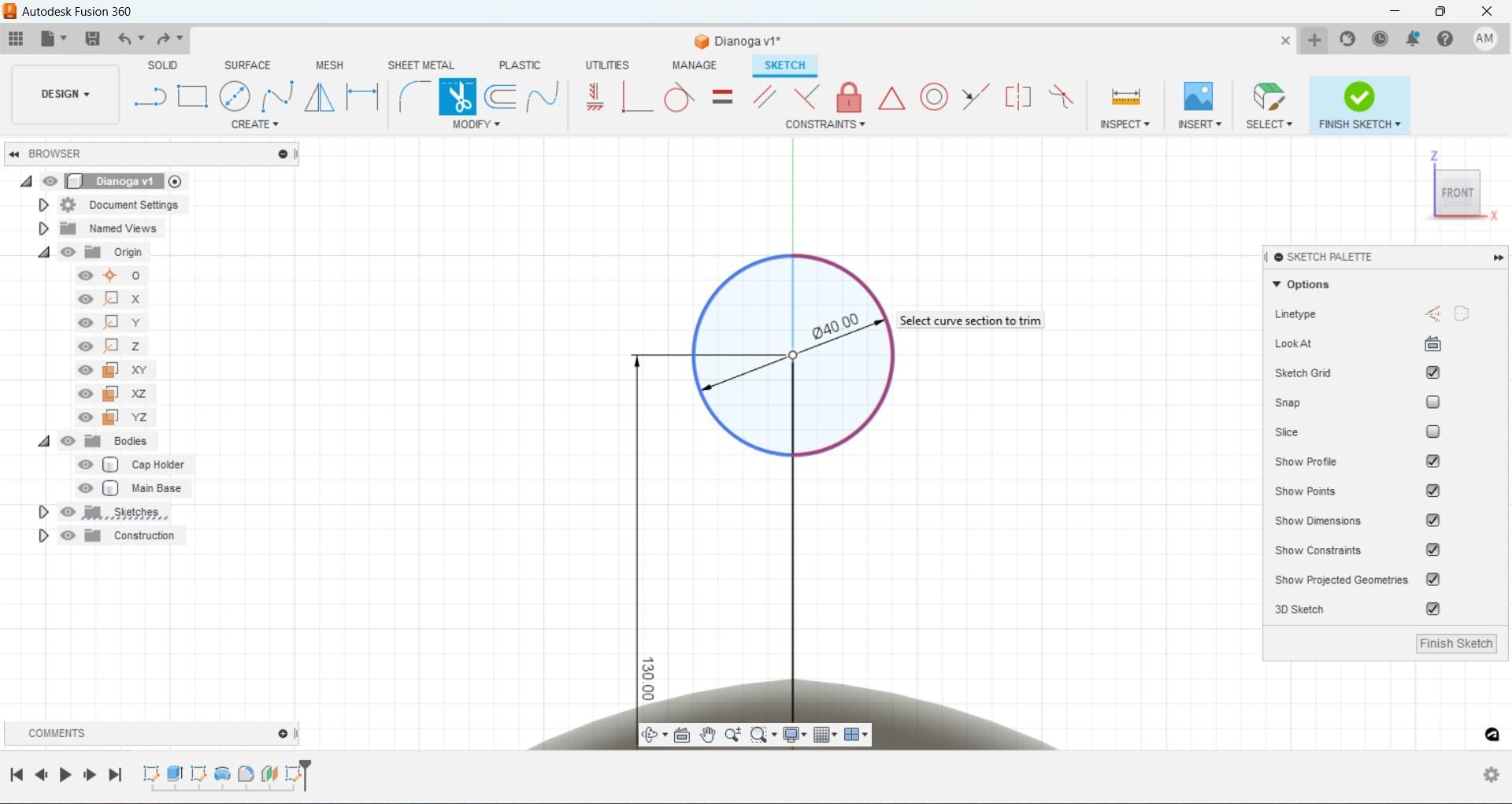Toggle the Show Constraints checkbox
The image size is (1512, 804).
(1432, 550)
